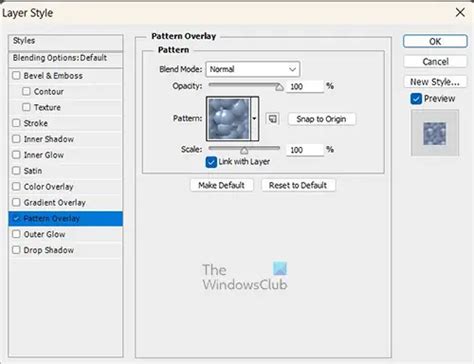The width and height of the screenshot is (474, 364).
Task: Enable the Gradient Overlay checkbox
Action: [x=16, y=202]
